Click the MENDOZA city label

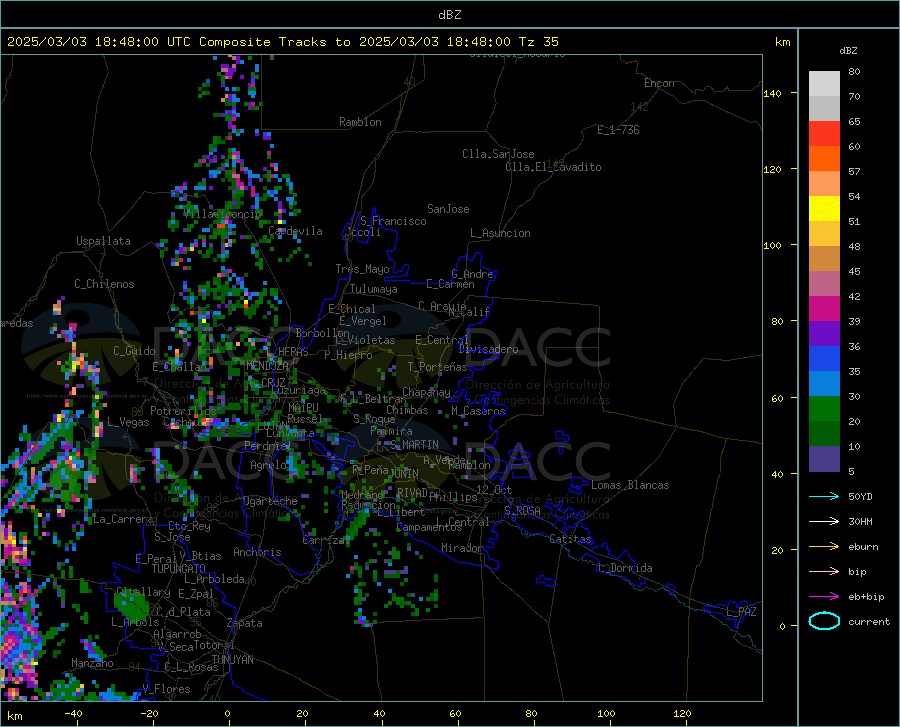tap(267, 366)
